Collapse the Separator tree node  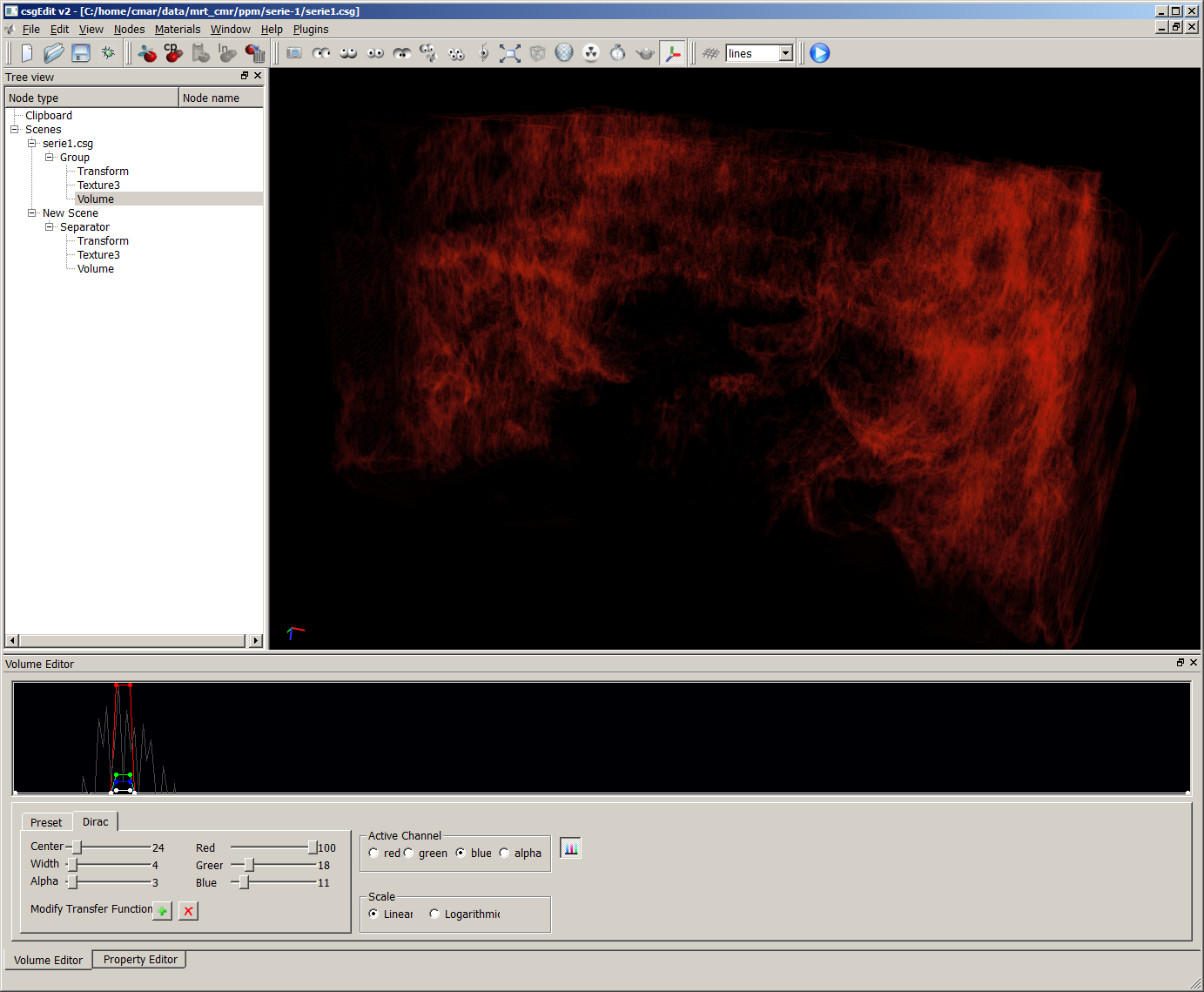50,227
